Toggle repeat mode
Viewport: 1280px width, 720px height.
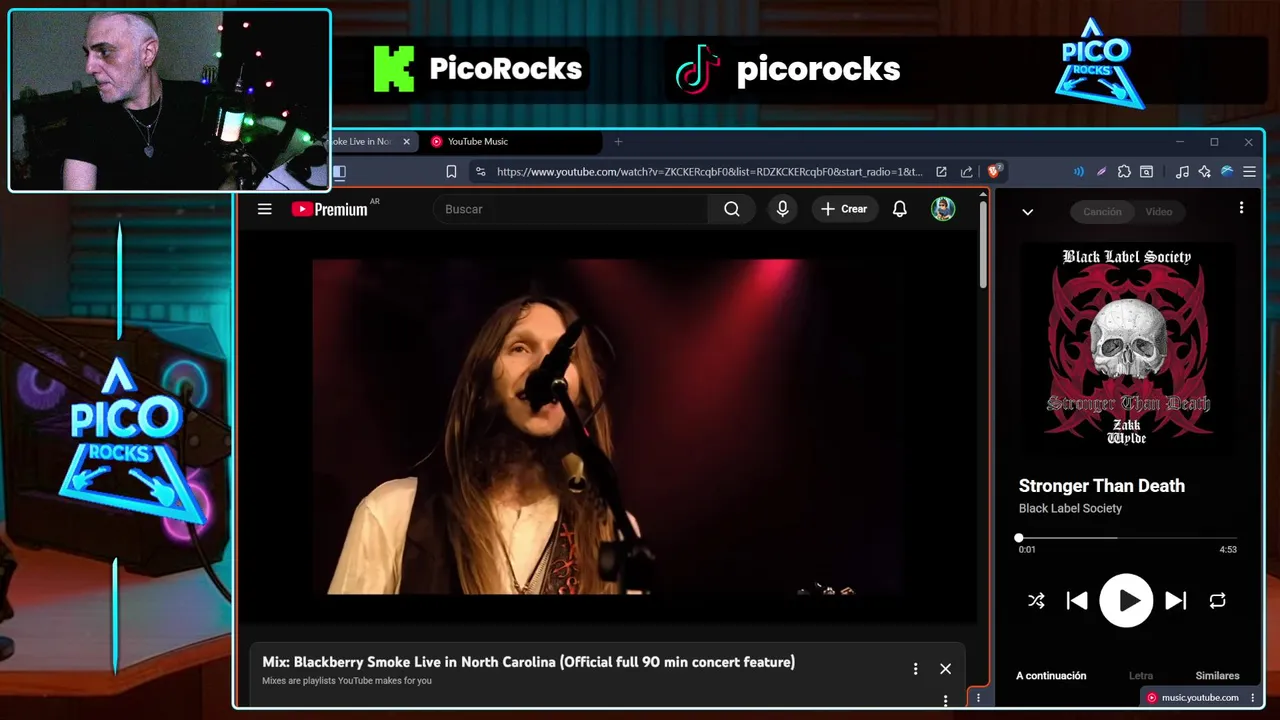[1217, 601]
